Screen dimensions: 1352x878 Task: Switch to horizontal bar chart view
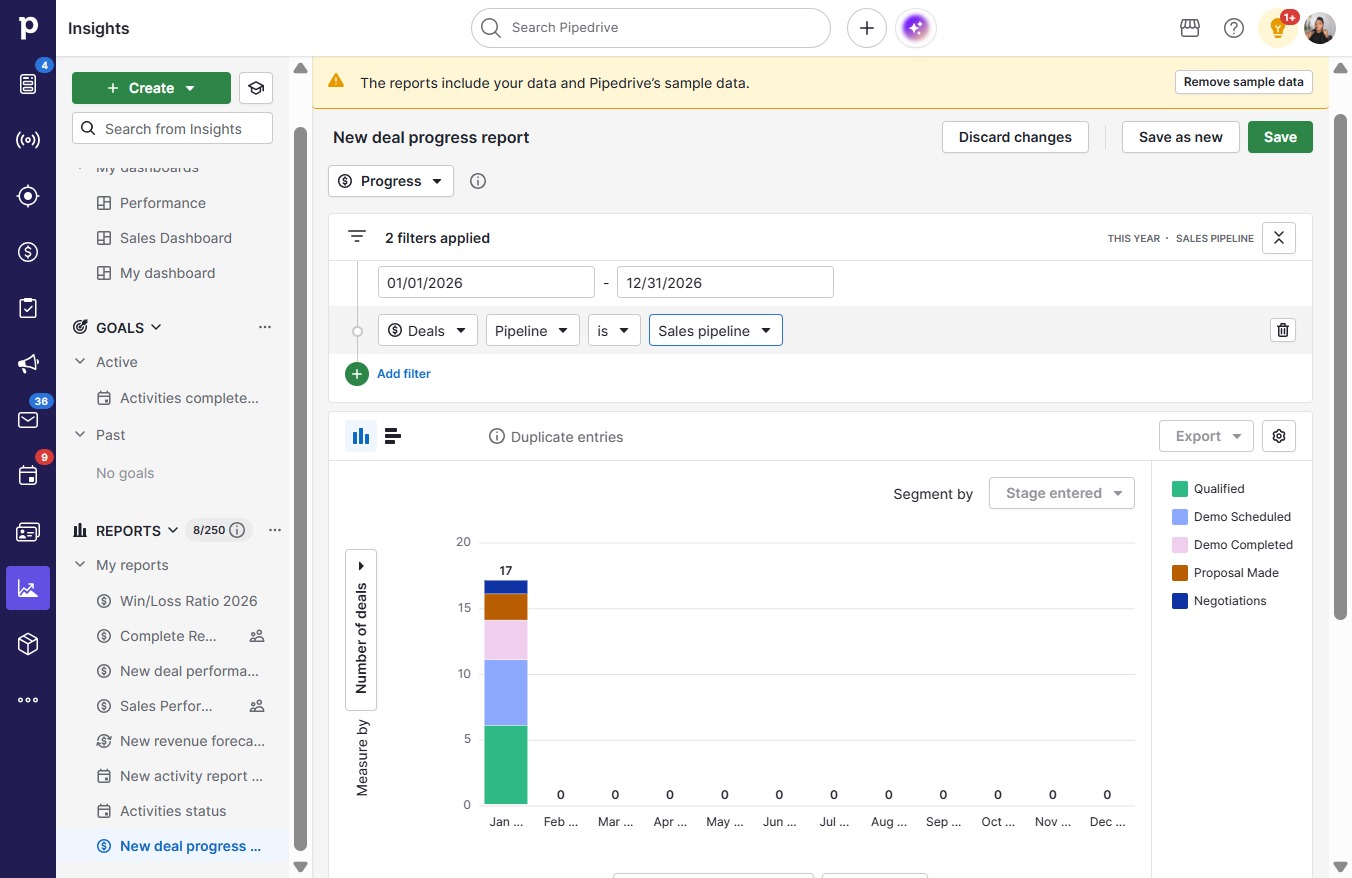[393, 436]
